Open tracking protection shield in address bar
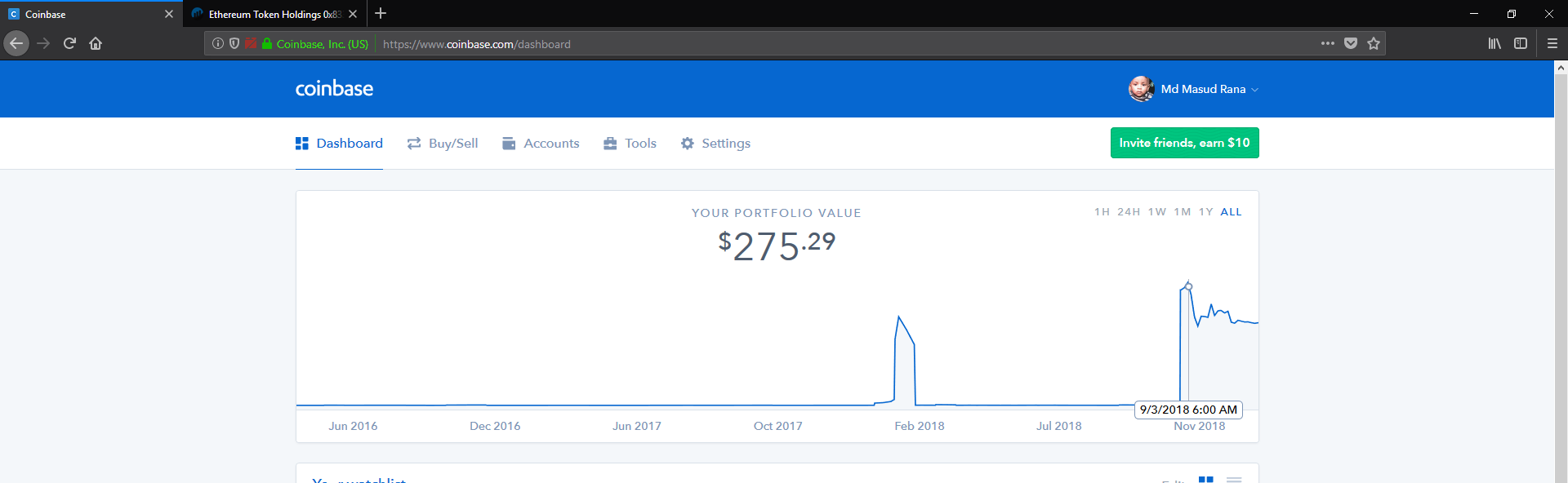The width and height of the screenshot is (1568, 483). point(234,43)
